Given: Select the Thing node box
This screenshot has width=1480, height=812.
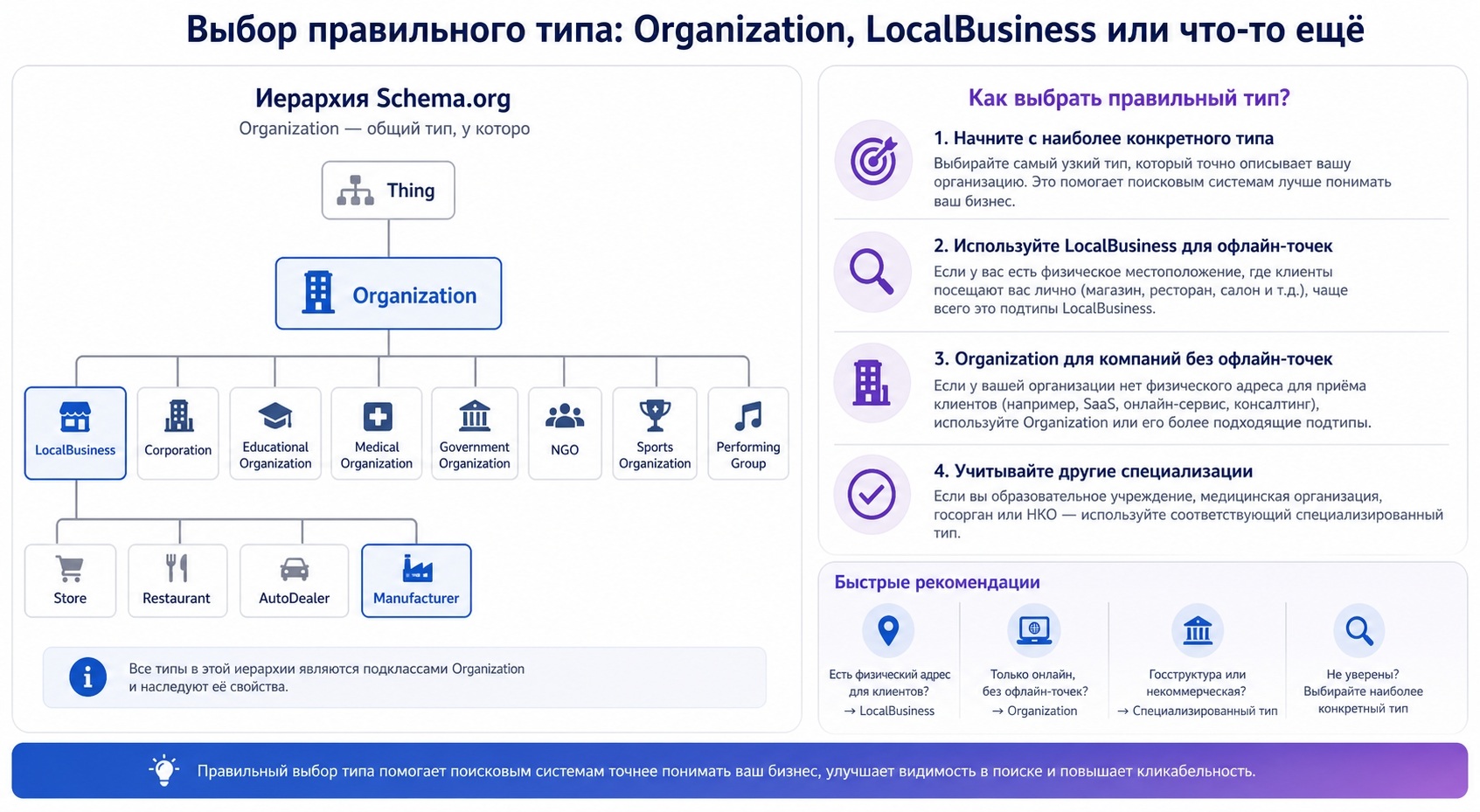Looking at the screenshot, I should pyautogui.click(x=388, y=190).
